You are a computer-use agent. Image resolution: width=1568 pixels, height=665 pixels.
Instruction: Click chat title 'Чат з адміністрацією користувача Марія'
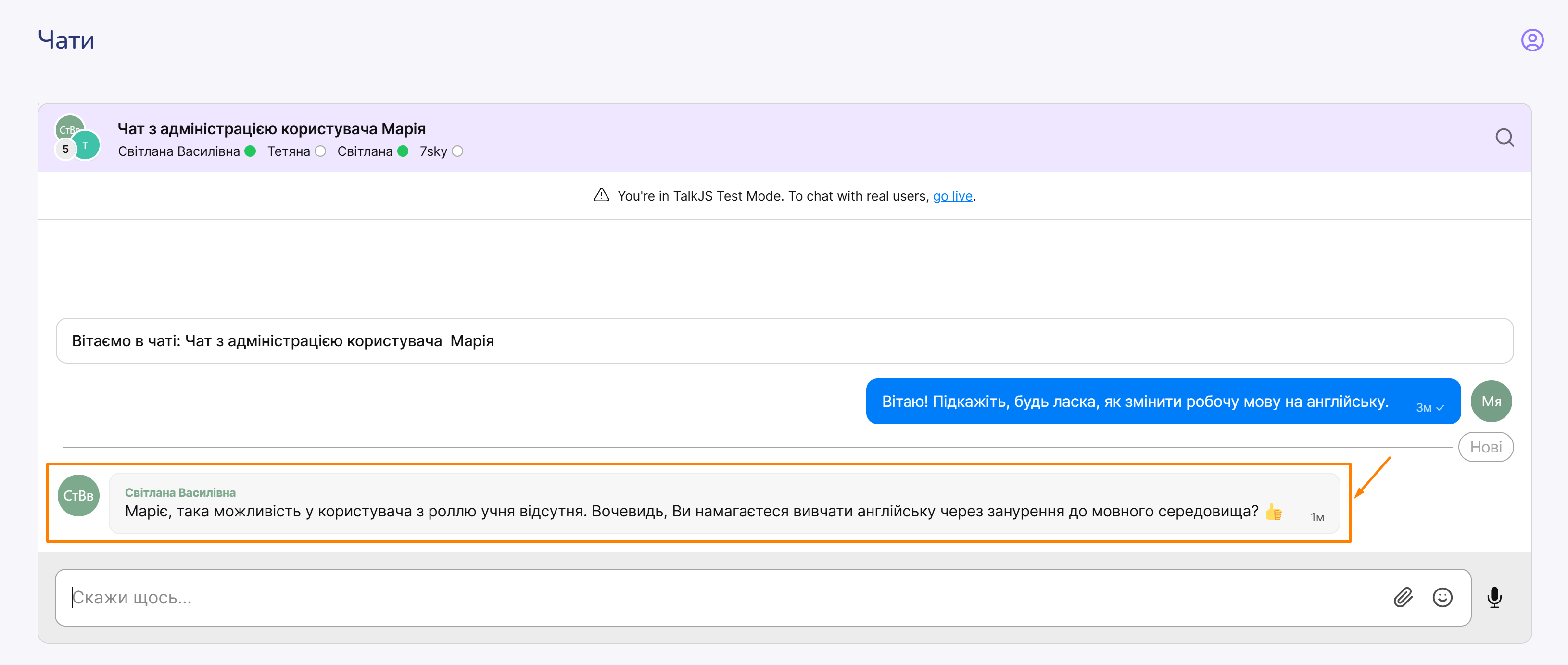pos(271,128)
